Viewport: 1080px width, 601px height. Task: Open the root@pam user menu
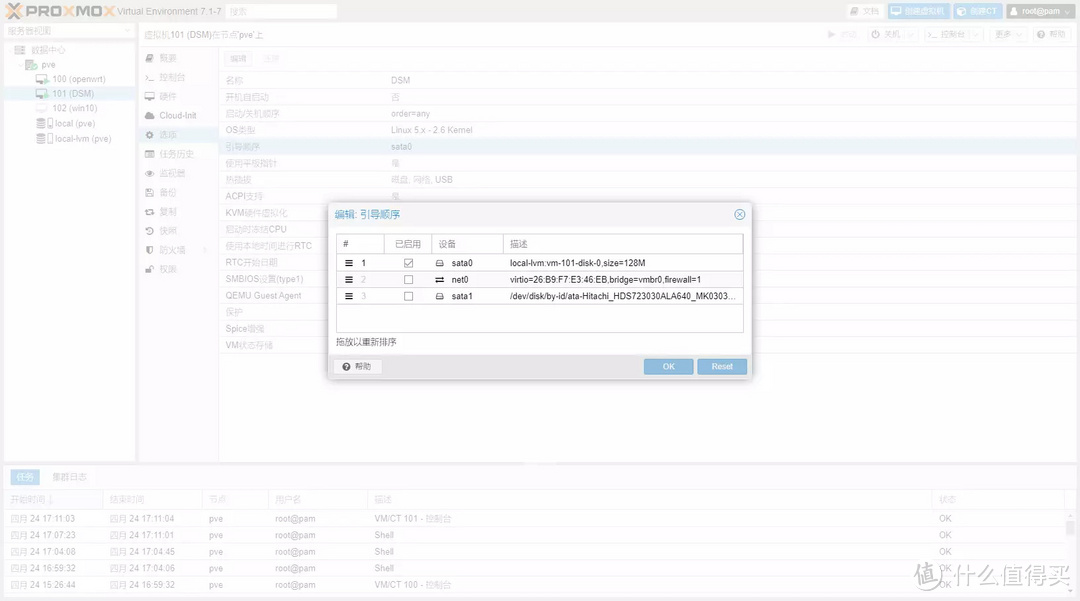1040,11
